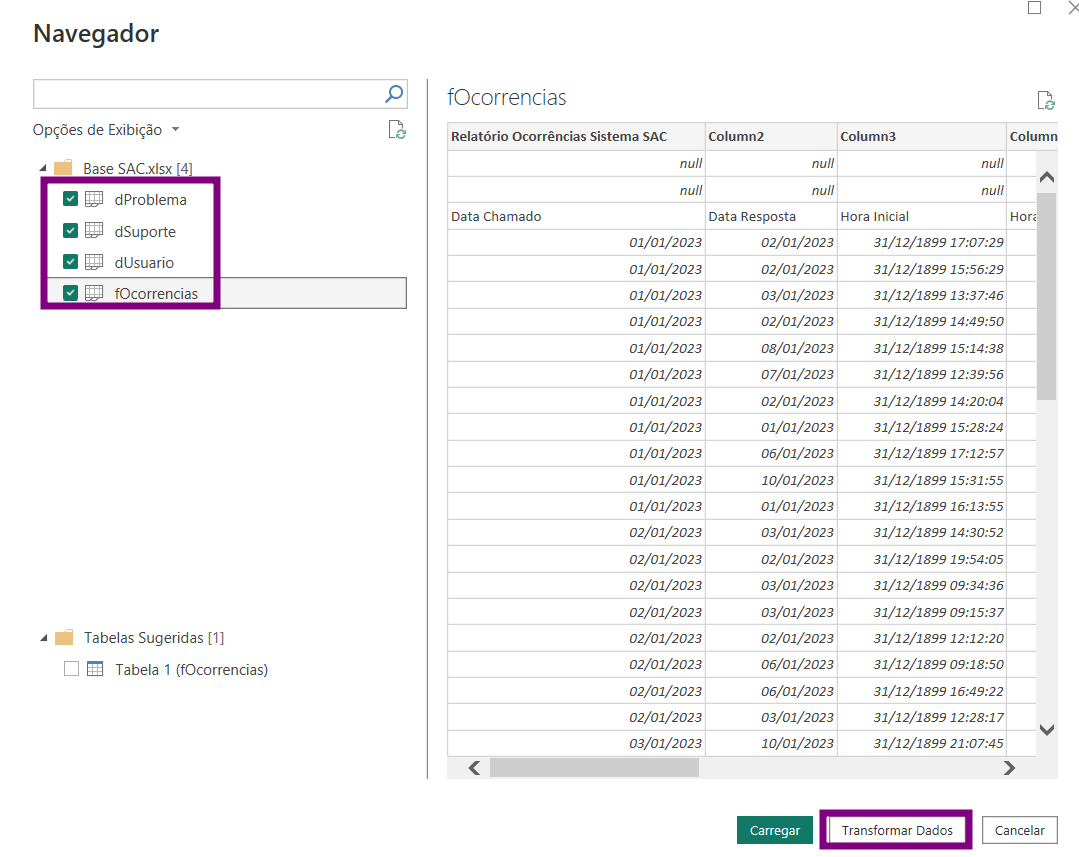The height and width of the screenshot is (857, 1079).
Task: Click the search magnifier icon
Action: tap(394, 94)
